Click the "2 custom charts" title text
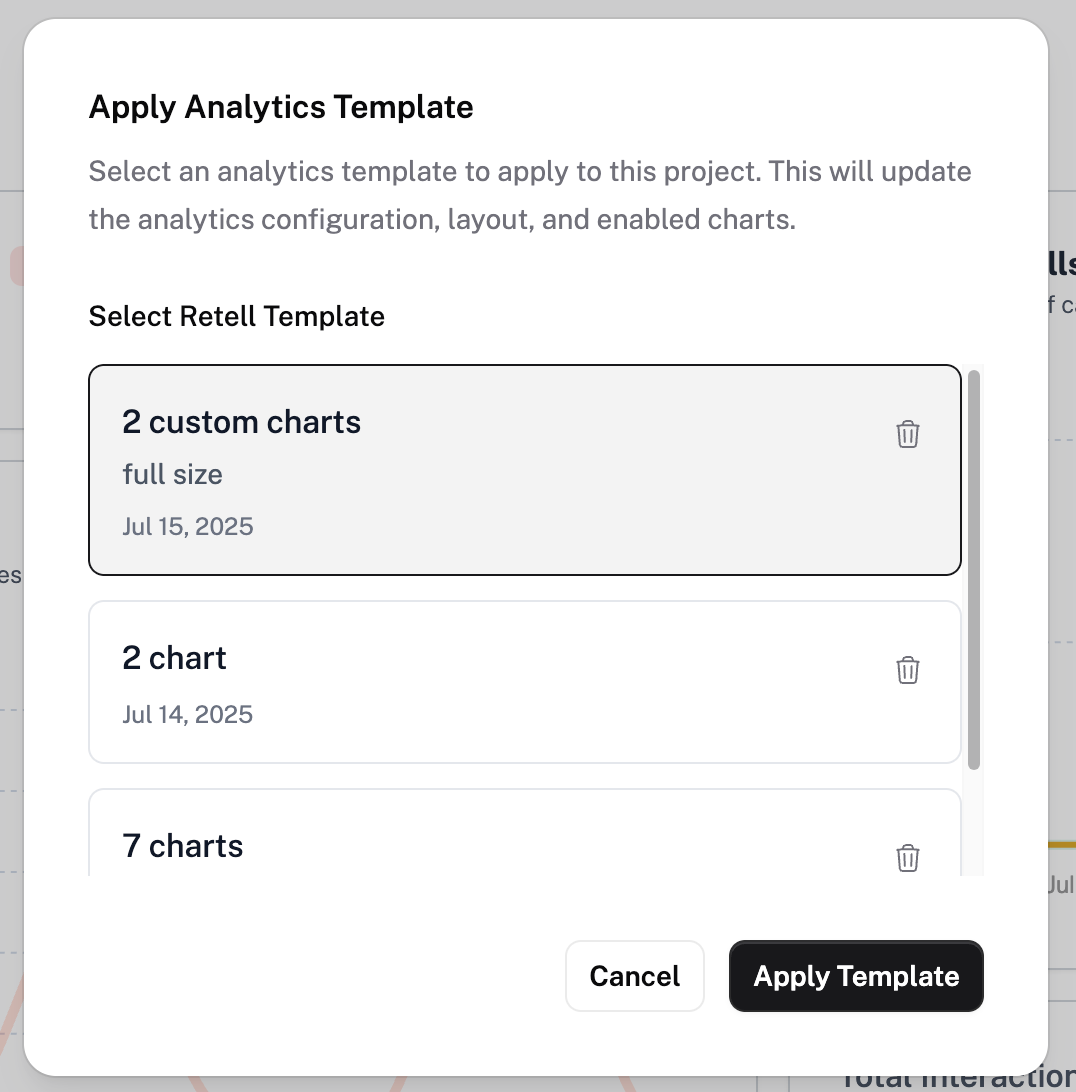The width and height of the screenshot is (1076, 1092). click(242, 422)
